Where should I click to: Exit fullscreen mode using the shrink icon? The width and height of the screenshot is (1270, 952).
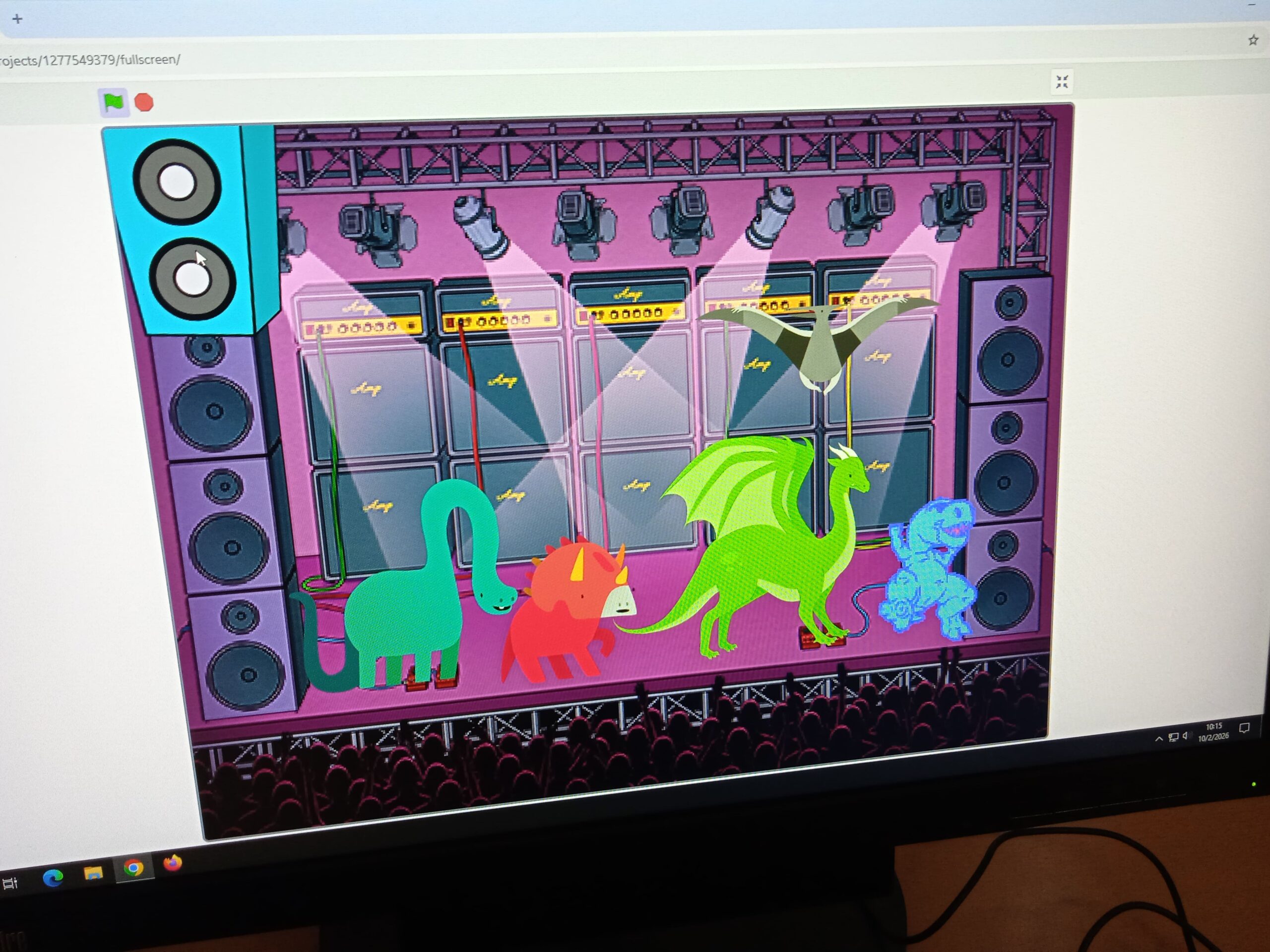[1062, 82]
